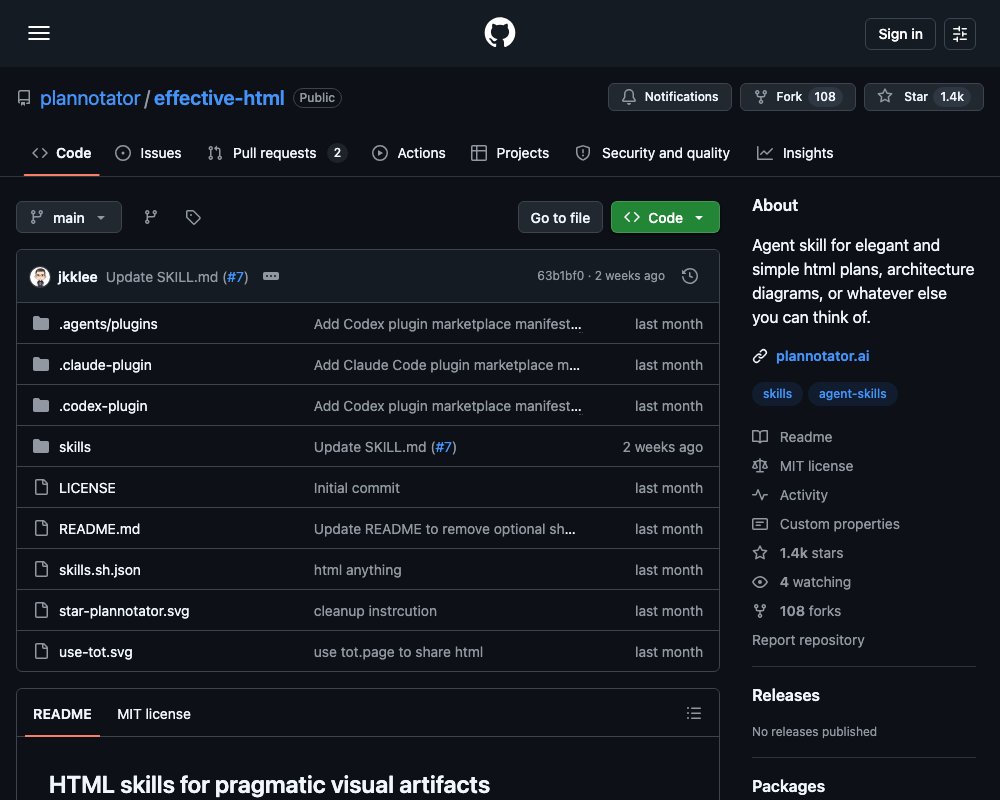Open the Packages heading link
Image resolution: width=1000 pixels, height=800 pixels.
(x=788, y=786)
